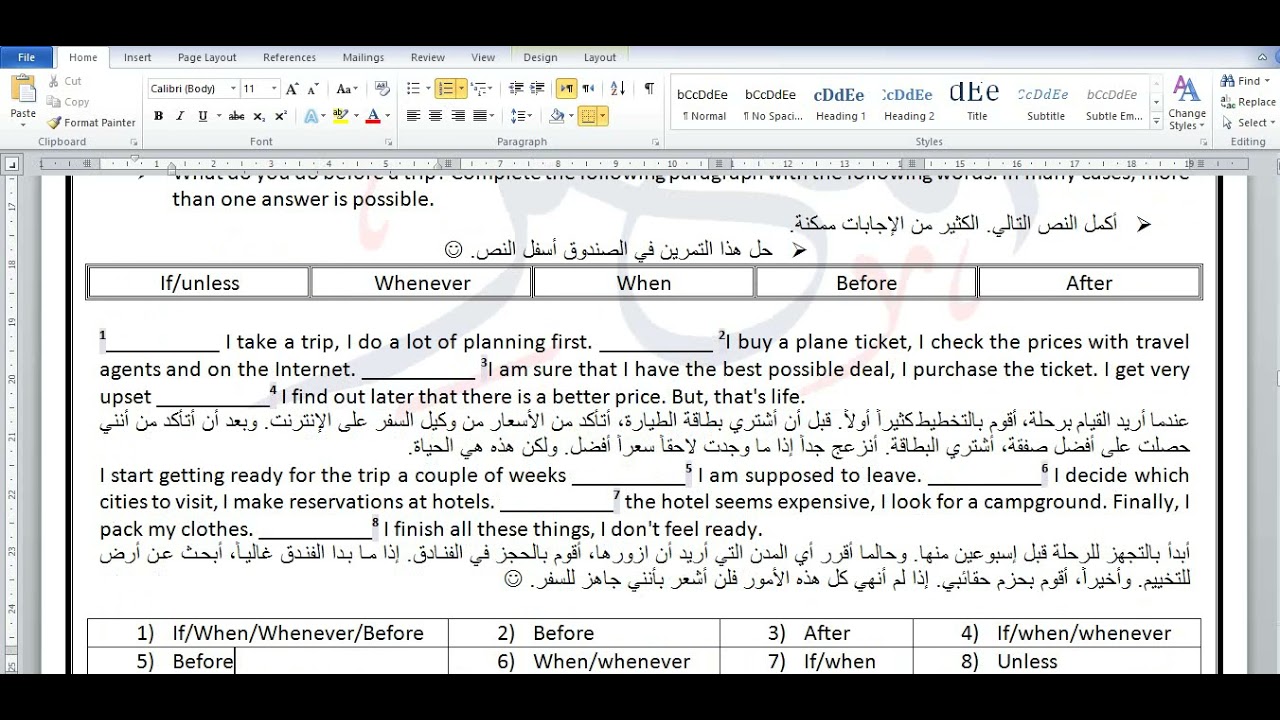Image resolution: width=1280 pixels, height=720 pixels.
Task: Open the Paste options arrow
Action: pyautogui.click(x=23, y=125)
